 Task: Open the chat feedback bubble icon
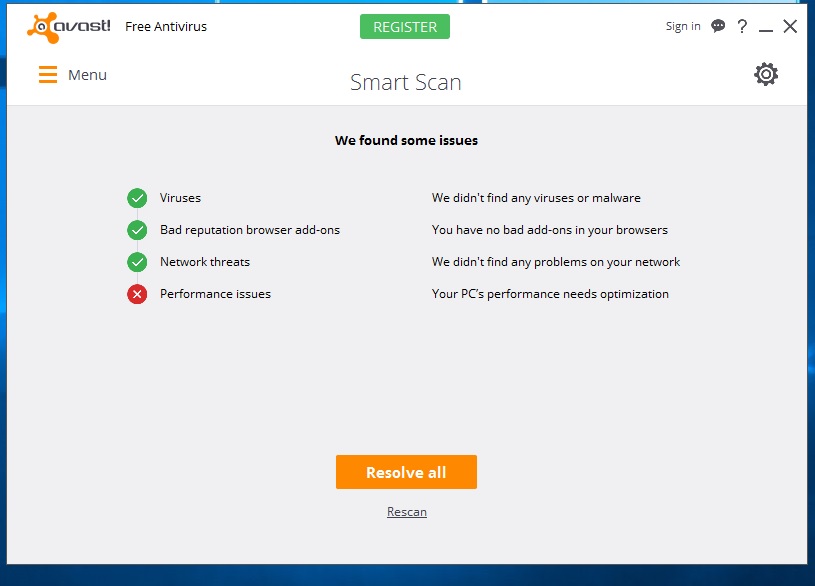pyautogui.click(x=718, y=26)
